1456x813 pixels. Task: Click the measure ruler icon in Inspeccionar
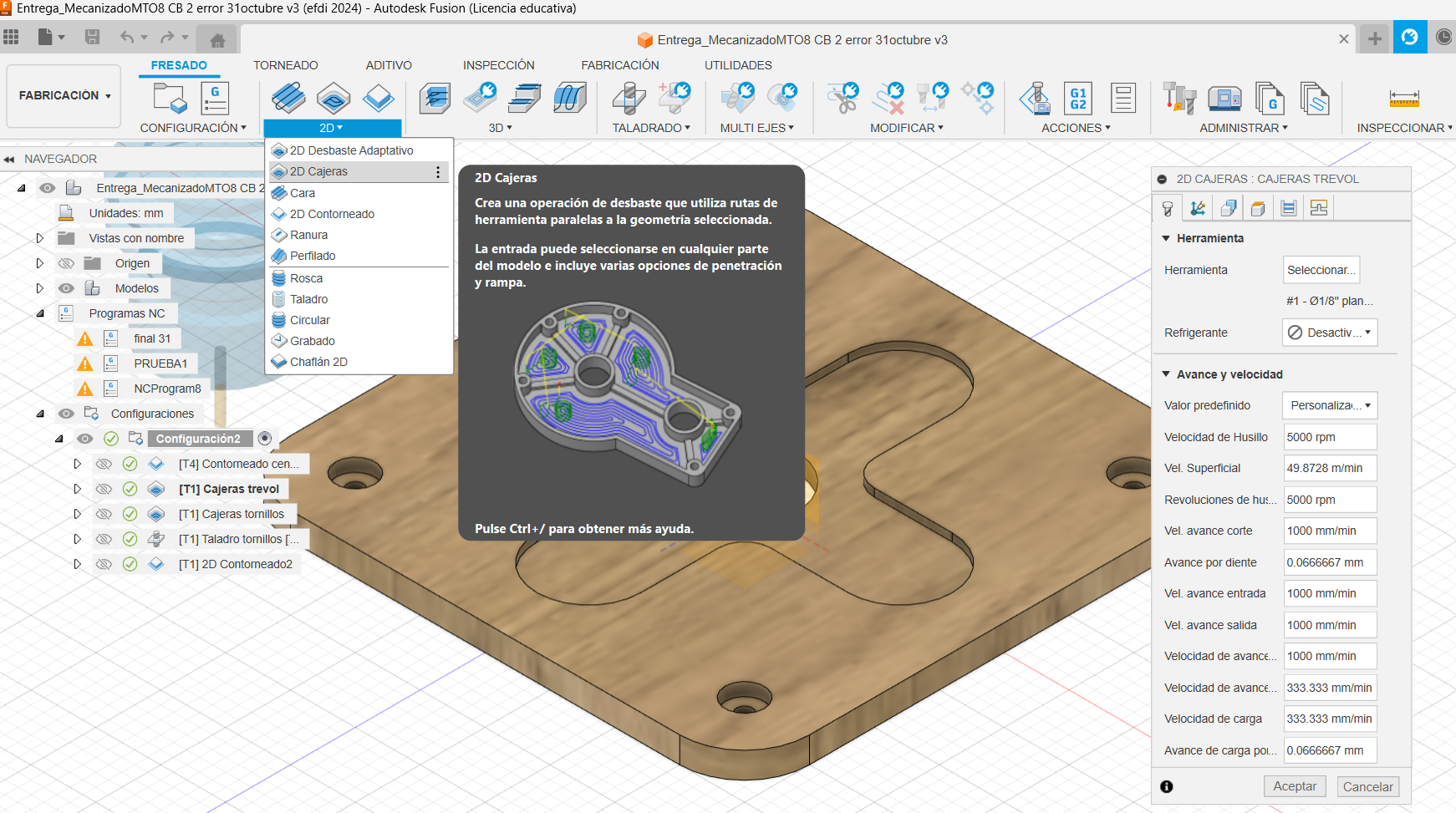[1404, 99]
